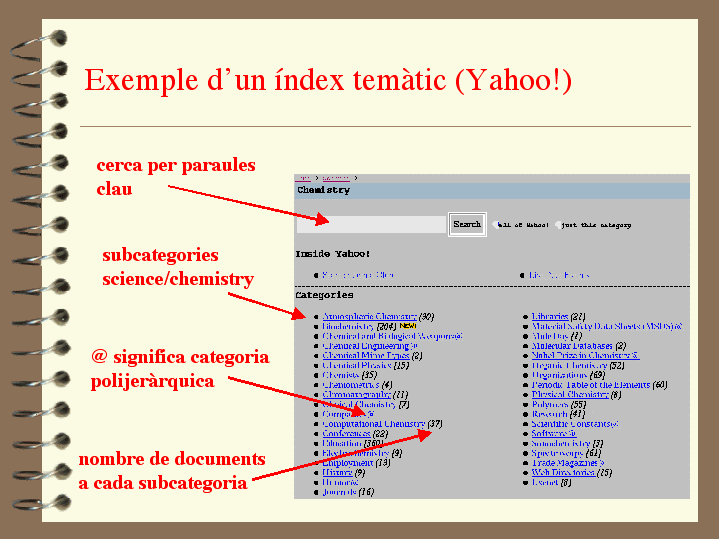Screen dimensions: 719x539
Task: Open the Organizations category link
Action: [x=559, y=375]
